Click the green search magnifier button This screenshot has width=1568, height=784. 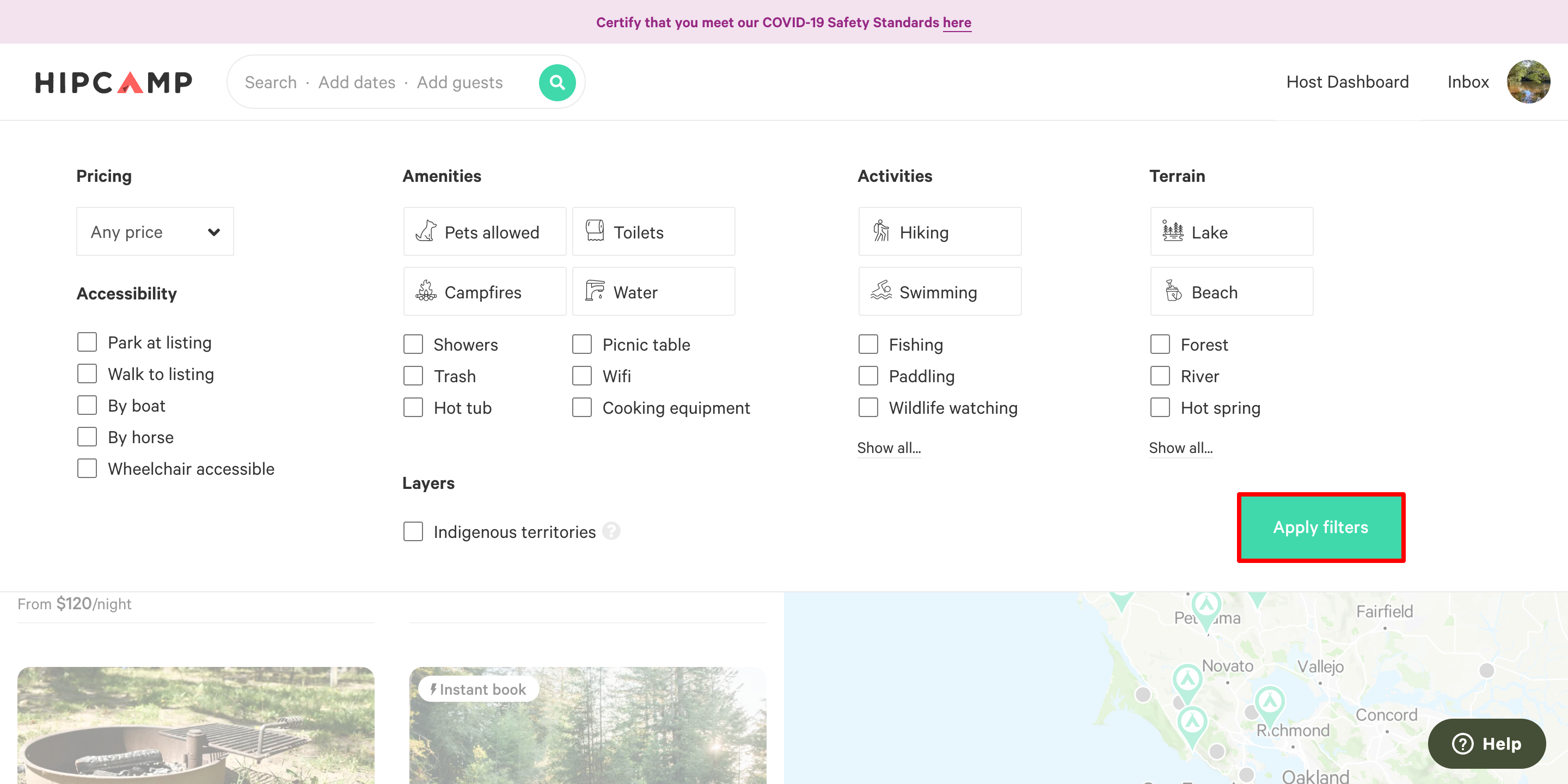coord(557,82)
